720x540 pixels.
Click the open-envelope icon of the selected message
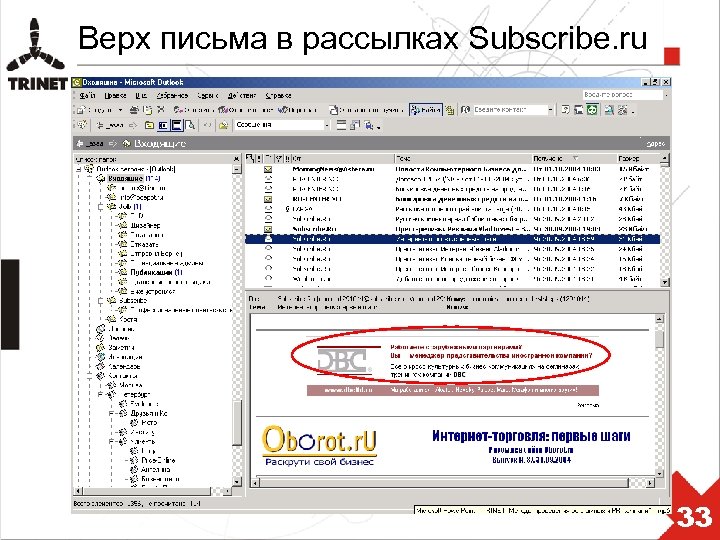click(268, 239)
